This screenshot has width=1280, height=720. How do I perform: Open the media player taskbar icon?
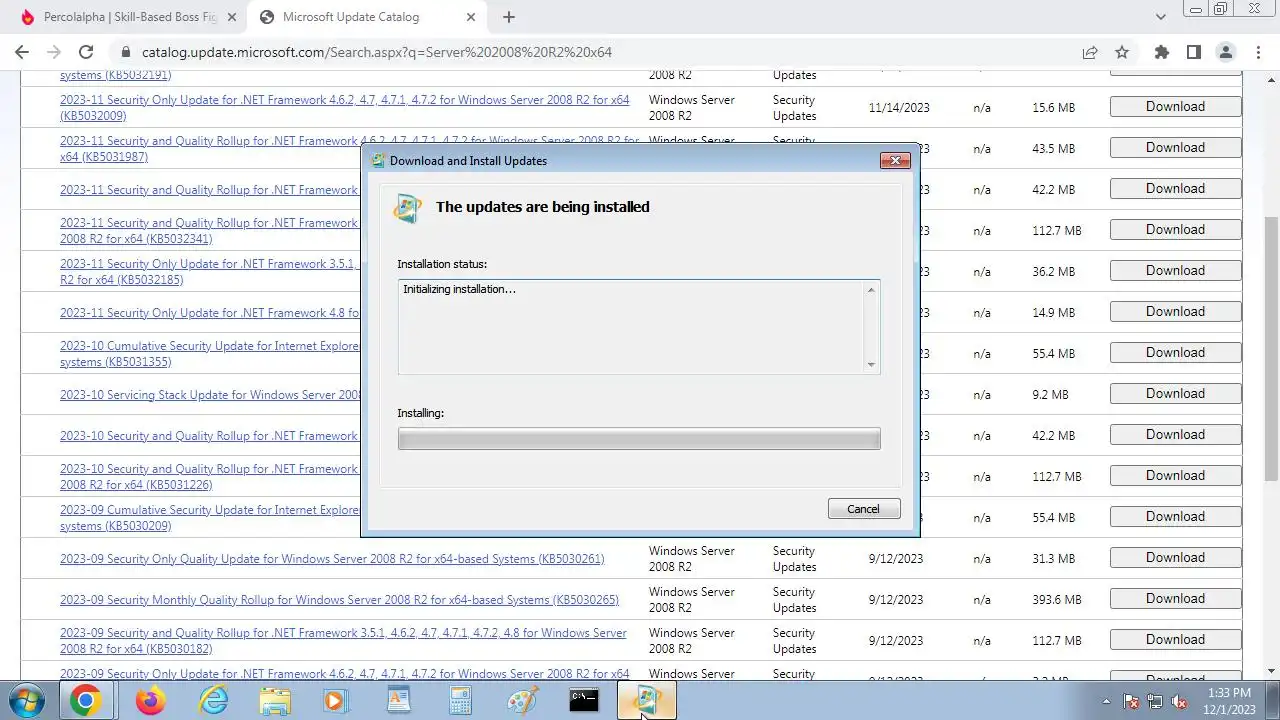click(336, 700)
